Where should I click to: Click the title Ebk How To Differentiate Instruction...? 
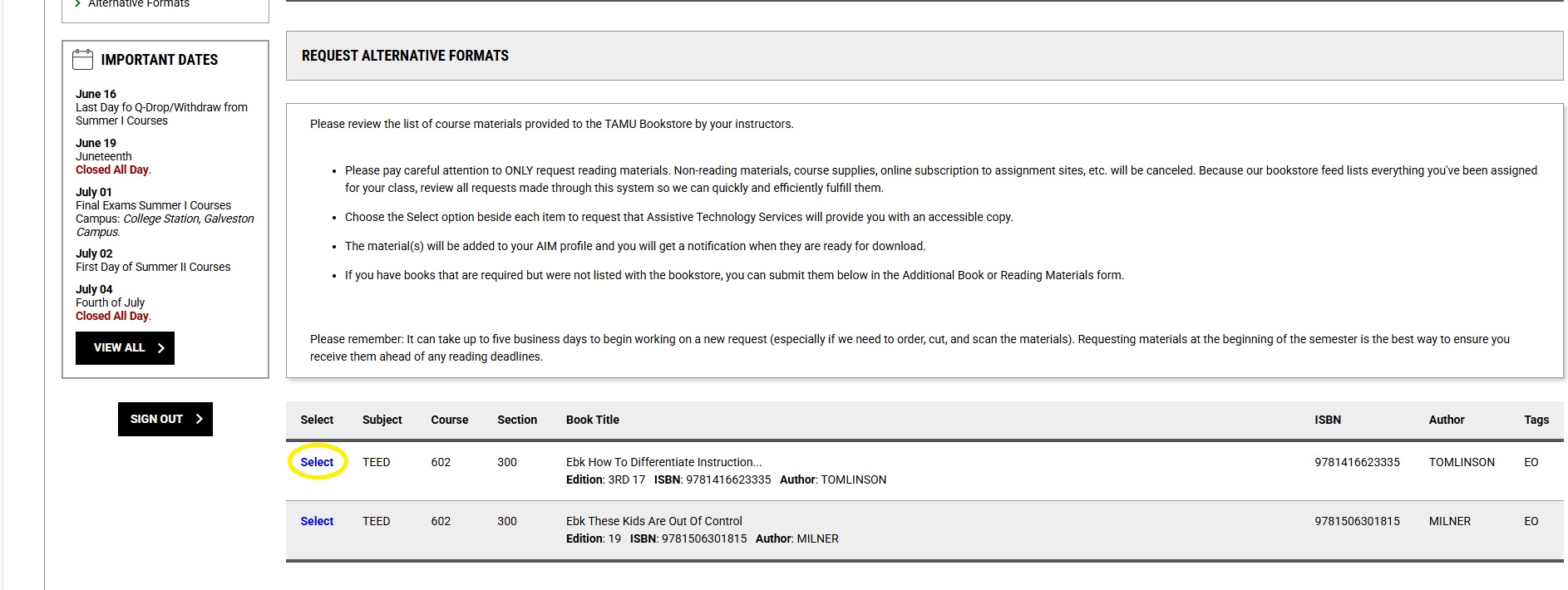pos(663,462)
